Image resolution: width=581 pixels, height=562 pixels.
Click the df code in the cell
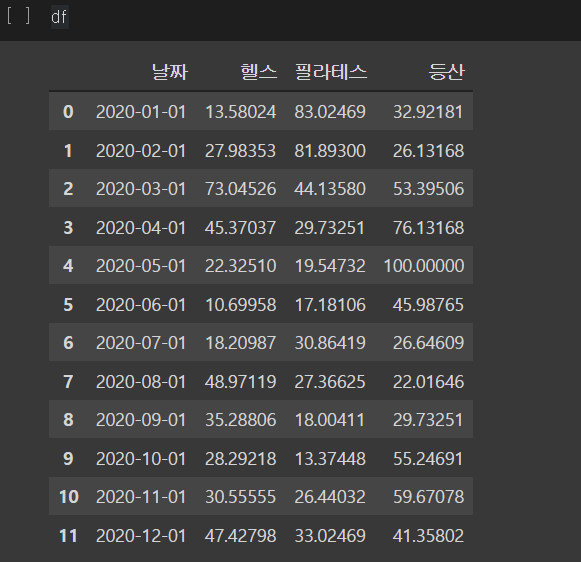59,17
